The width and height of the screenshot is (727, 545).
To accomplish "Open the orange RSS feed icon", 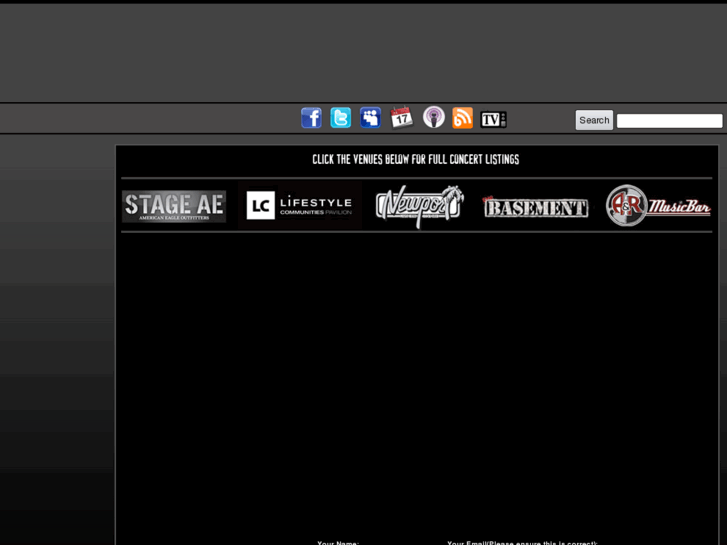I will (x=462, y=118).
